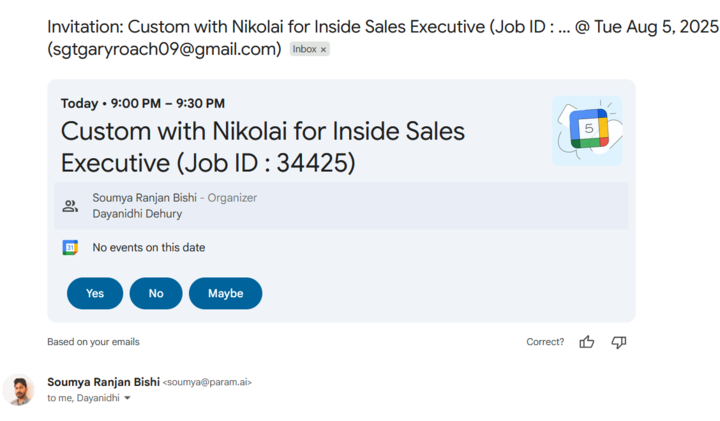Screen dimensions: 720x421
Task: Expand recipient details arrow after Dayanidhi
Action: [x=127, y=399]
